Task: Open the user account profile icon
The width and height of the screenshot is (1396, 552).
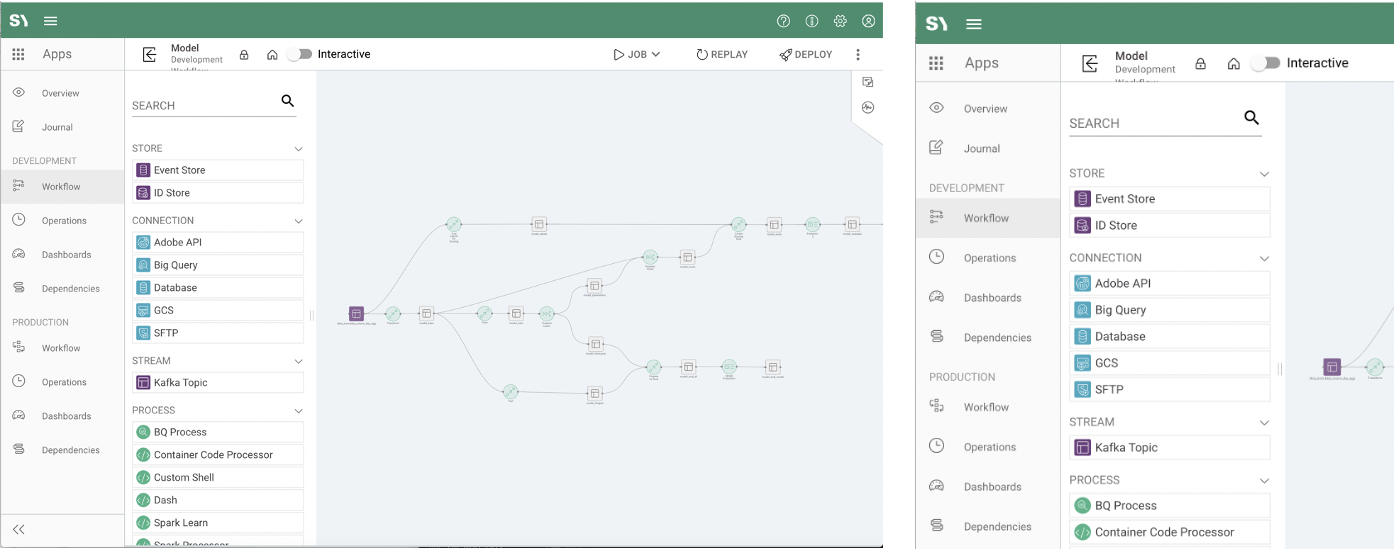Action: (x=868, y=21)
